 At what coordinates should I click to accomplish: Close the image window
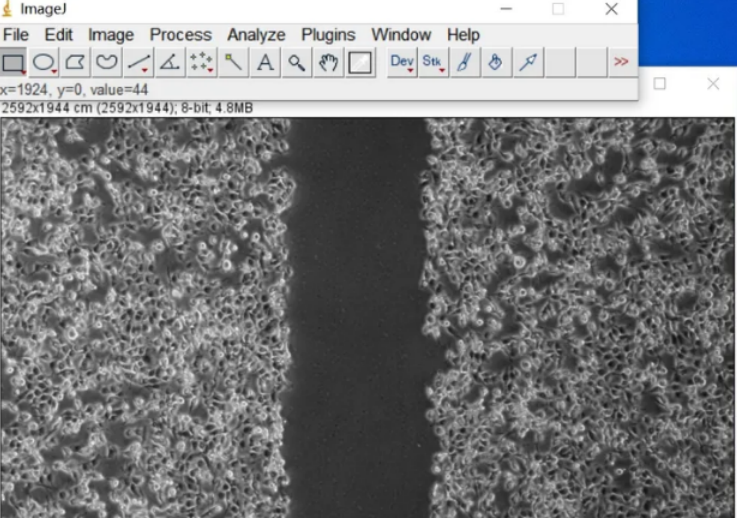pyautogui.click(x=712, y=84)
